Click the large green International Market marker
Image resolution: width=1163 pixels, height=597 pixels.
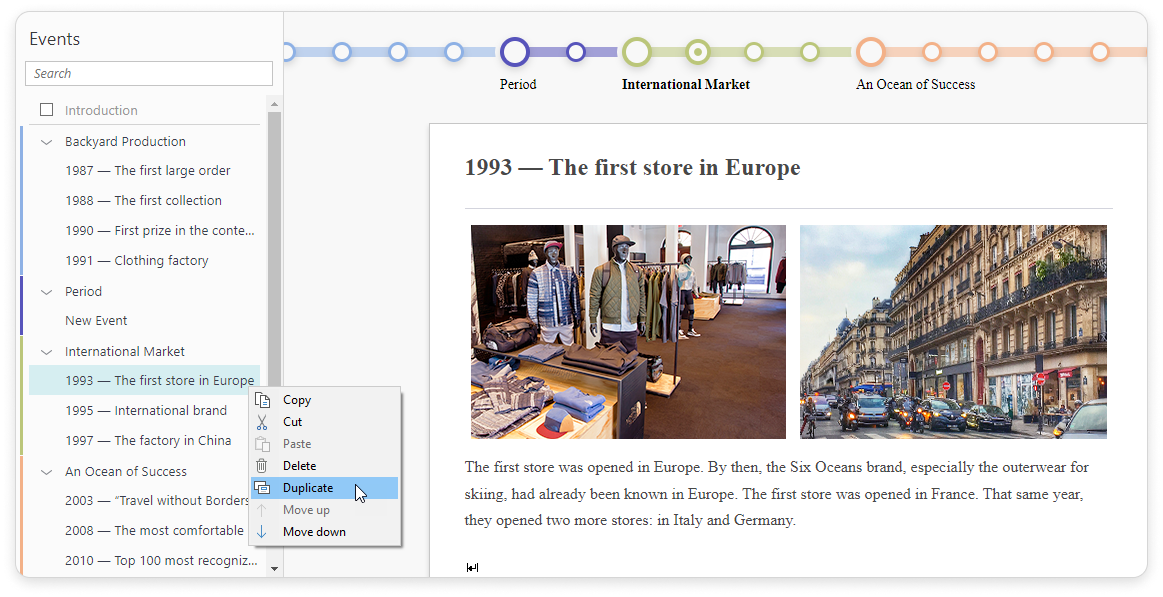(637, 52)
